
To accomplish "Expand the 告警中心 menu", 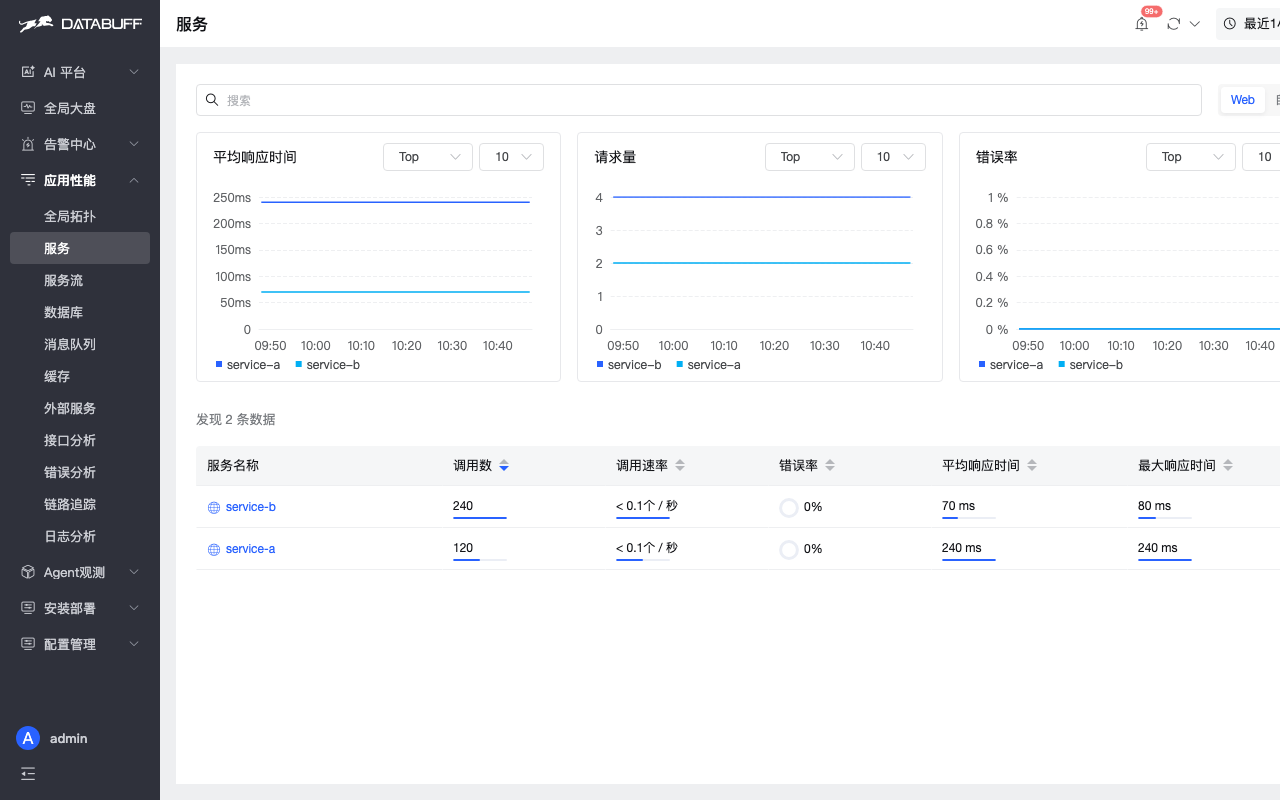I will tap(80, 144).
